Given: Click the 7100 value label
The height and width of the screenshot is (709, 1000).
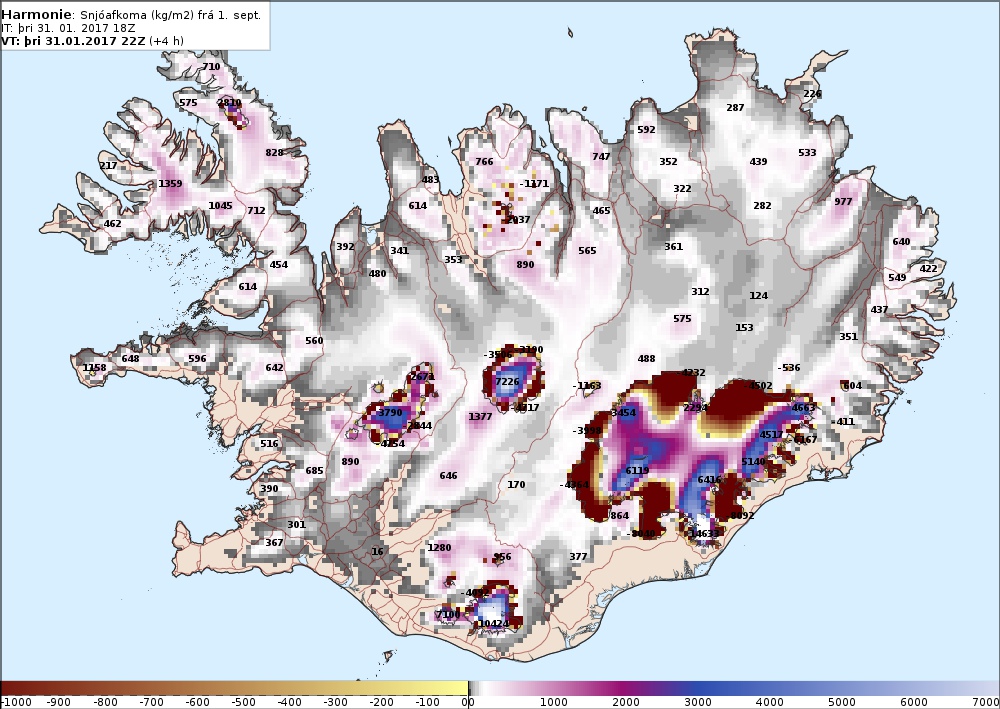Looking at the screenshot, I should point(448,615).
